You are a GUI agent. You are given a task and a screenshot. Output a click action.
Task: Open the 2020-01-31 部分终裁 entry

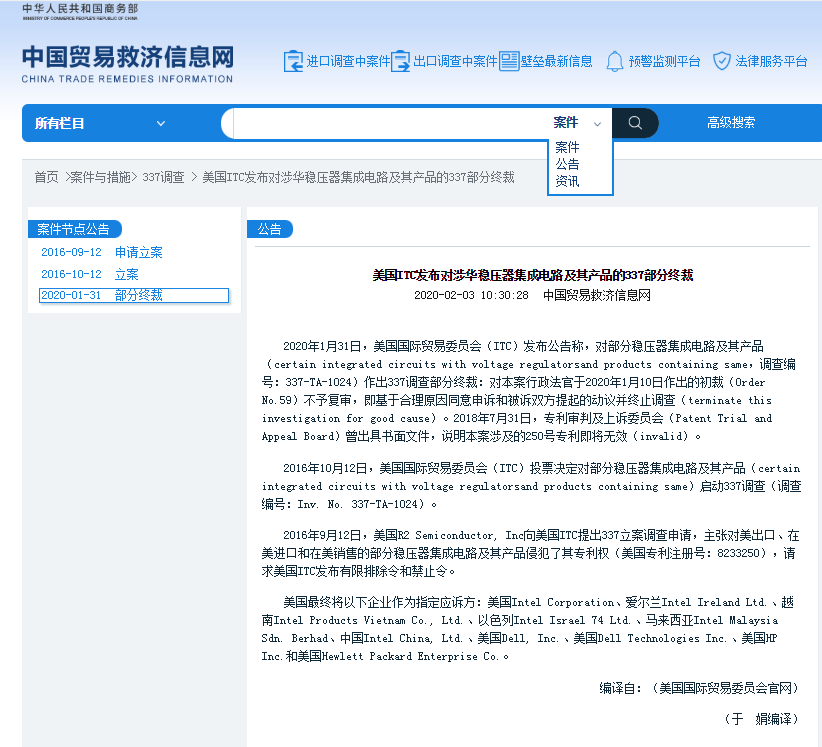point(134,295)
